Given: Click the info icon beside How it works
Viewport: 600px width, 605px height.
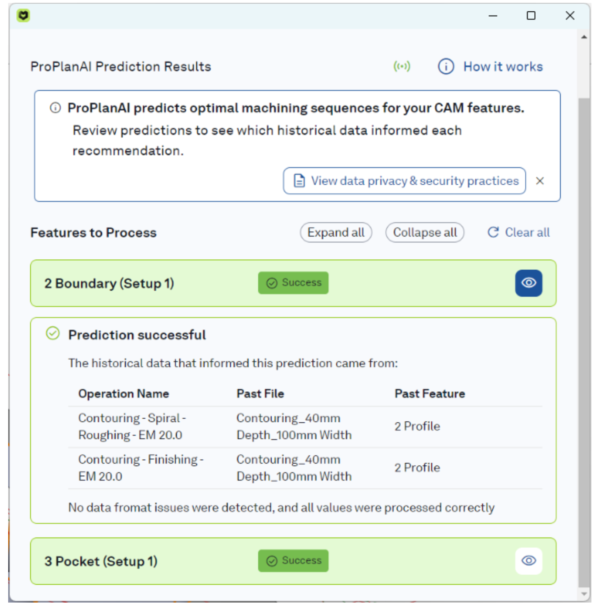Looking at the screenshot, I should (x=446, y=67).
